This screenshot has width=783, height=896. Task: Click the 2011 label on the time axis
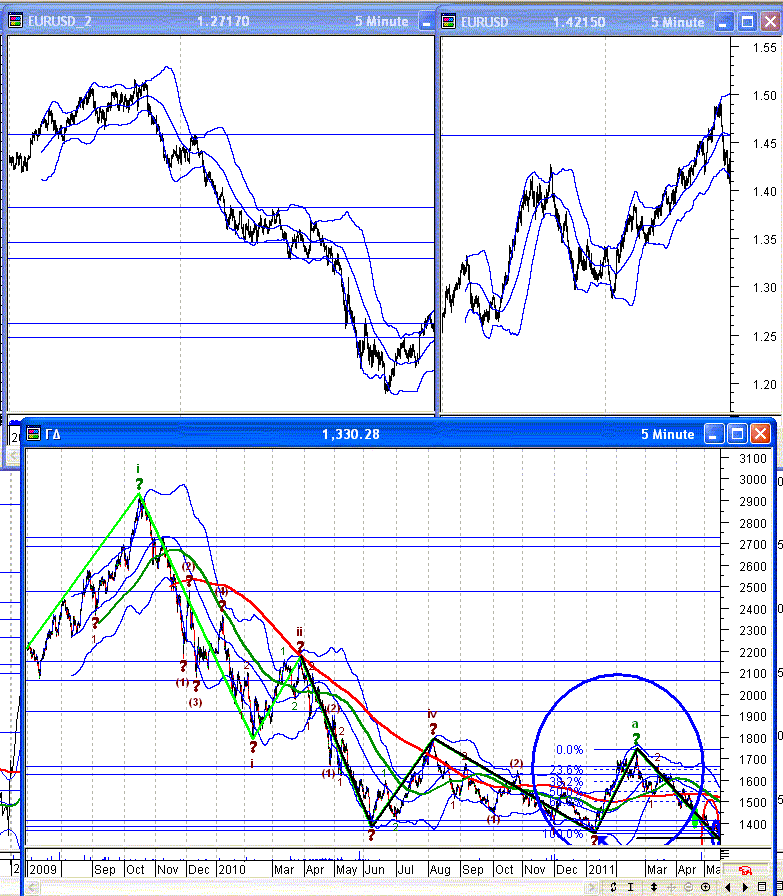[x=601, y=870]
